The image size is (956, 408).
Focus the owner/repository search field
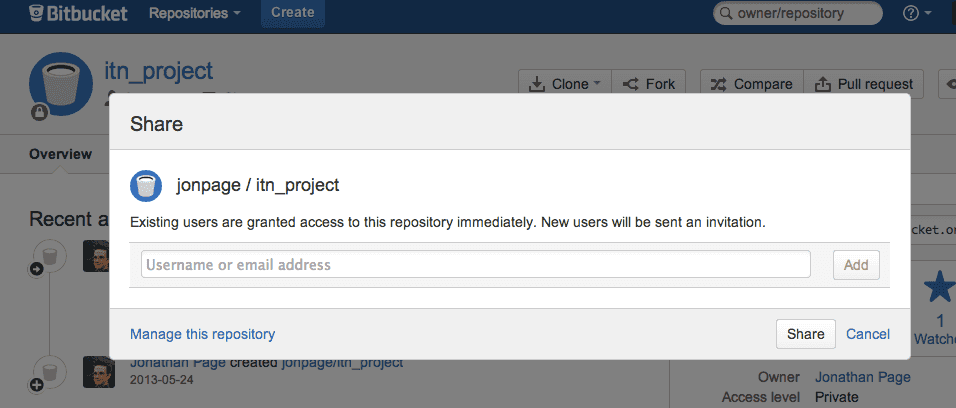(x=797, y=13)
